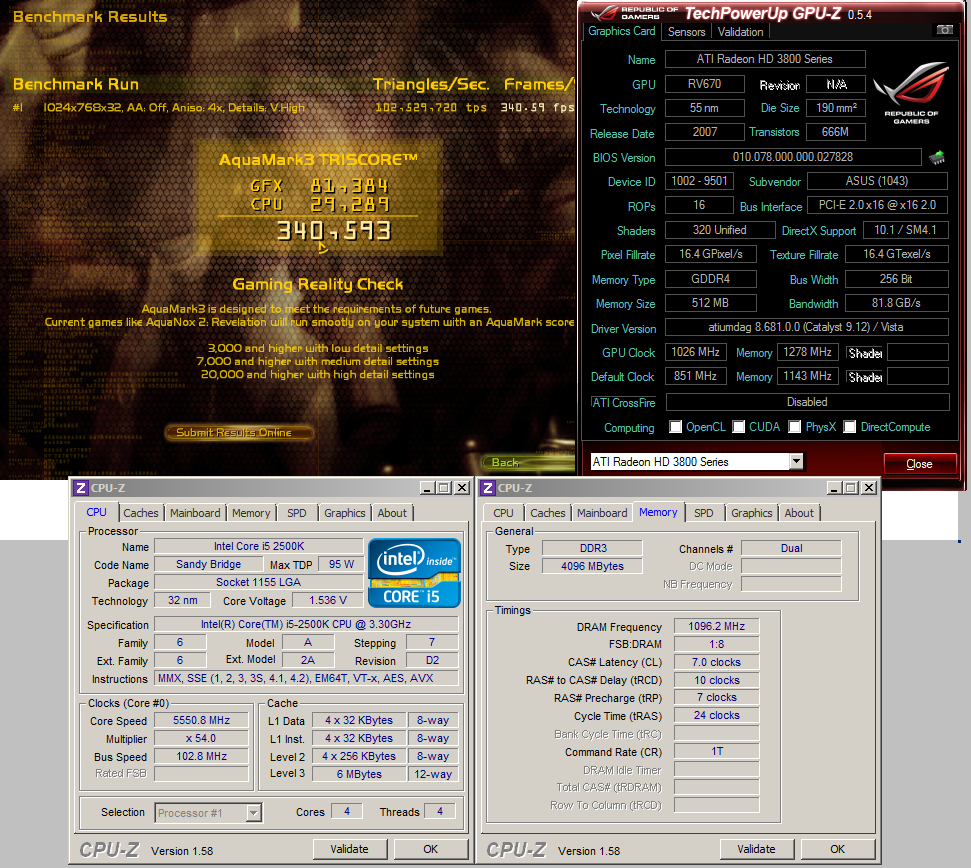Enable the CUDA checkbox
The image size is (971, 868).
739,427
